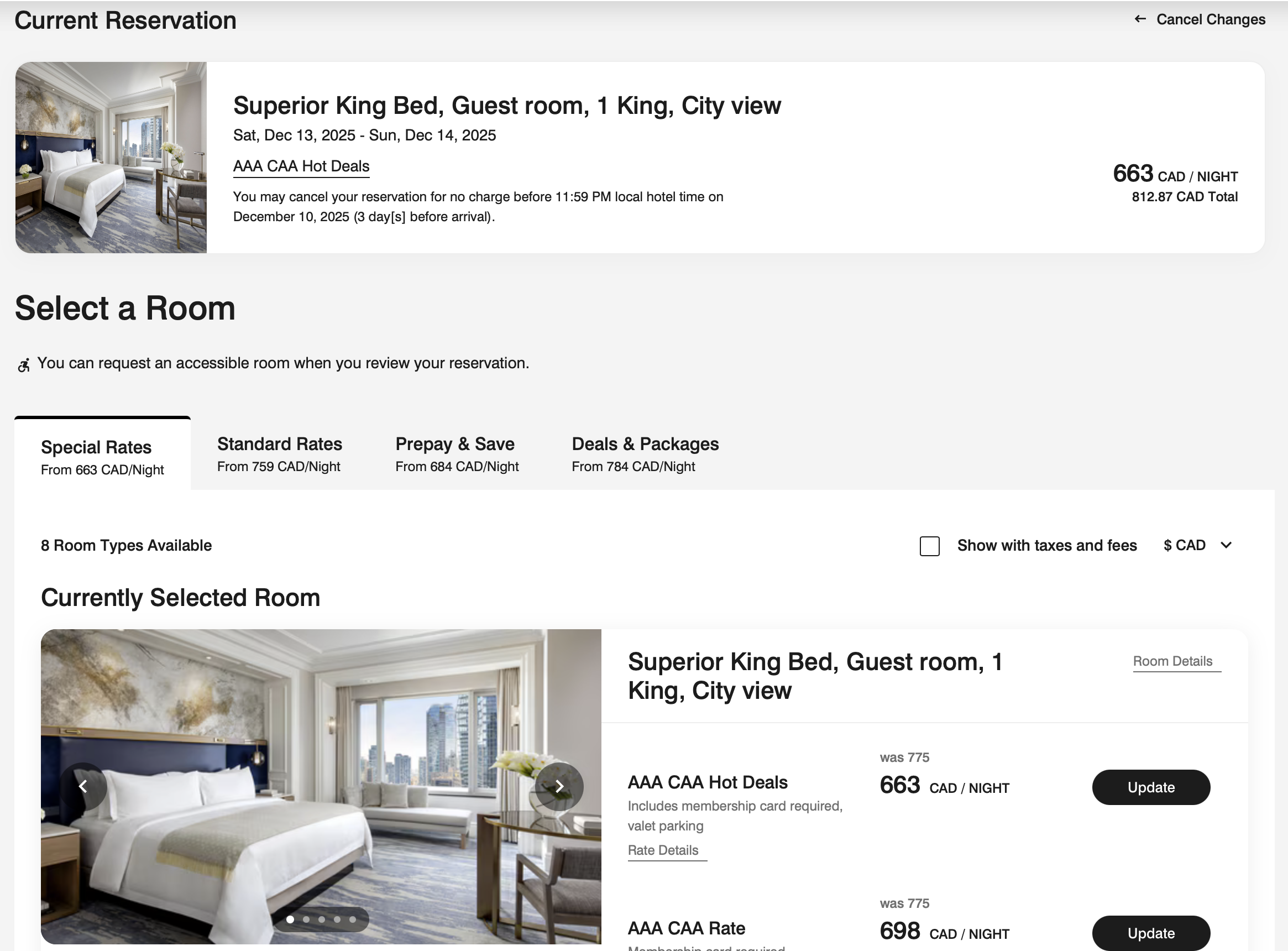Viewport: 1288px width, 951px height.
Task: Click Update for AAA CAA Rate at 698
Action: [1150, 933]
